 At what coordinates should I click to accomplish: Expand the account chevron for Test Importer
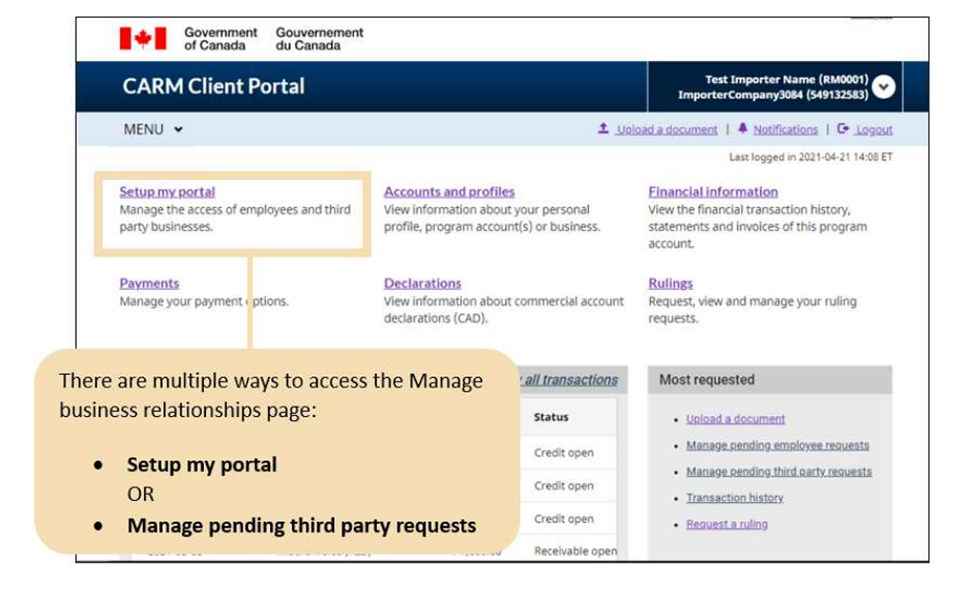click(882, 87)
